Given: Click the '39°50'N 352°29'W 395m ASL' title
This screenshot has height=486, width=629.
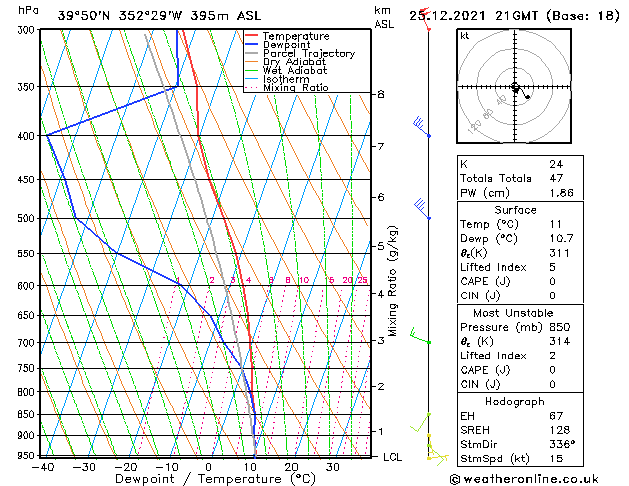Looking at the screenshot, I should (x=159, y=16).
